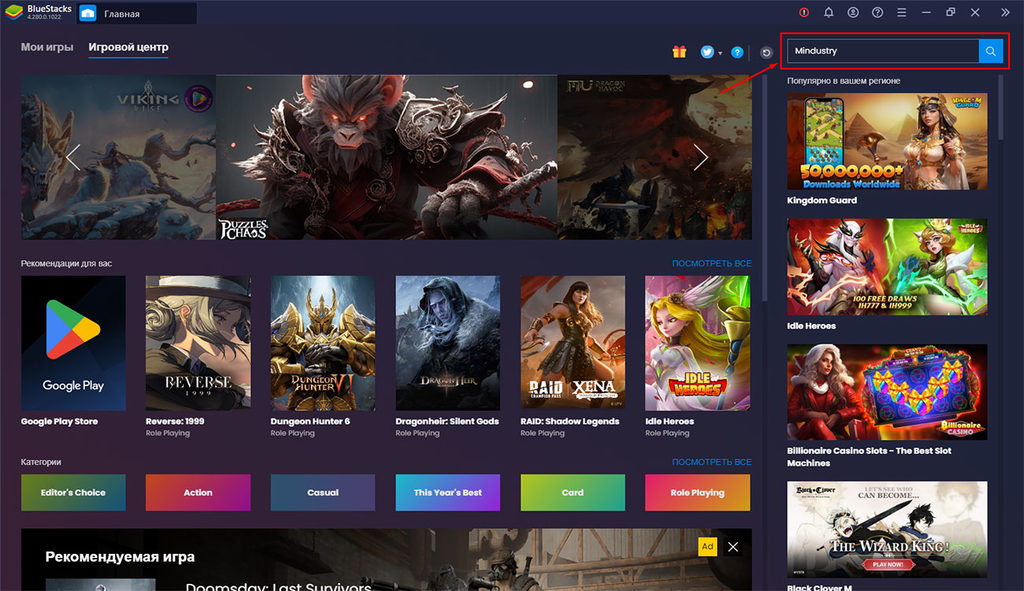
Task: Click the refresh history icon near search
Action: point(766,53)
